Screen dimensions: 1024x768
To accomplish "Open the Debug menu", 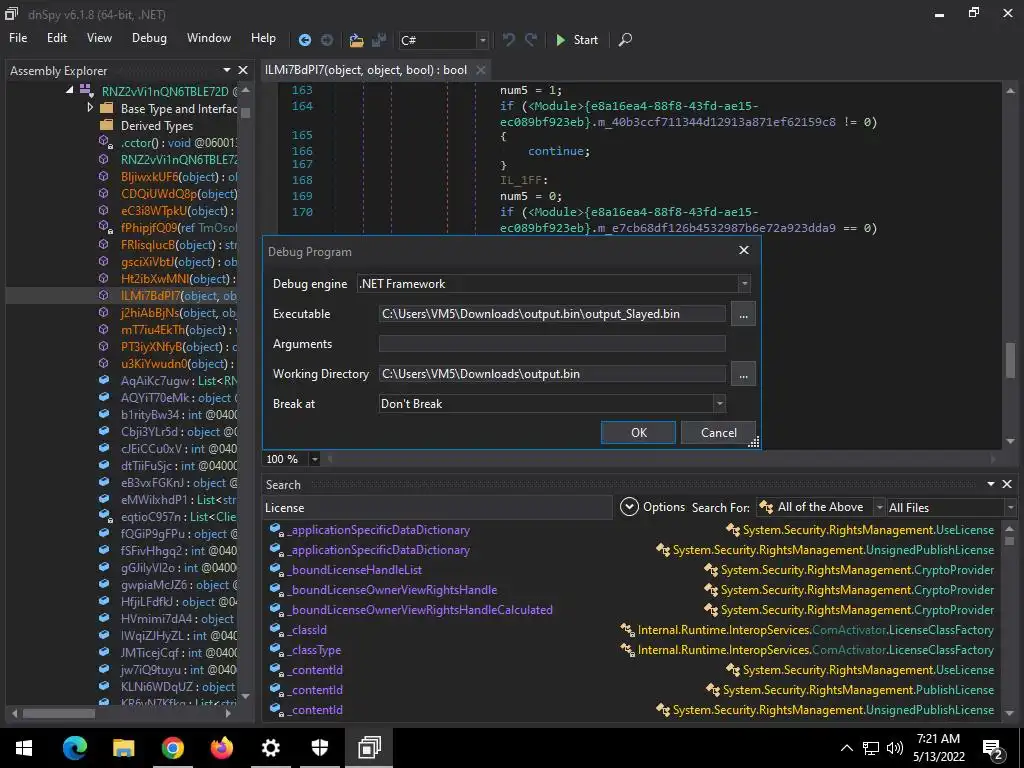I will pos(149,38).
